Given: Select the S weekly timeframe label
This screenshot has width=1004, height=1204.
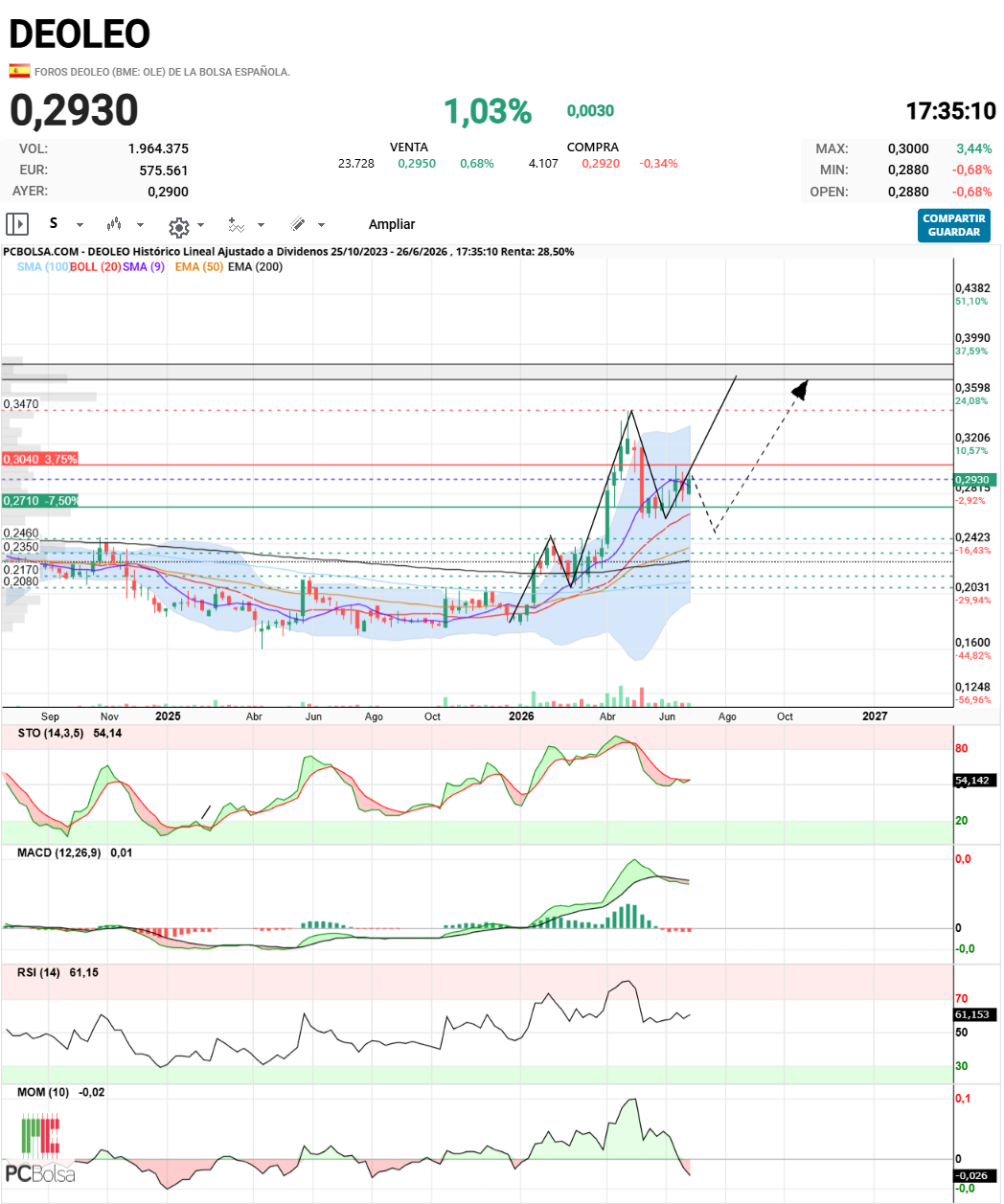Looking at the screenshot, I should 54,223.
